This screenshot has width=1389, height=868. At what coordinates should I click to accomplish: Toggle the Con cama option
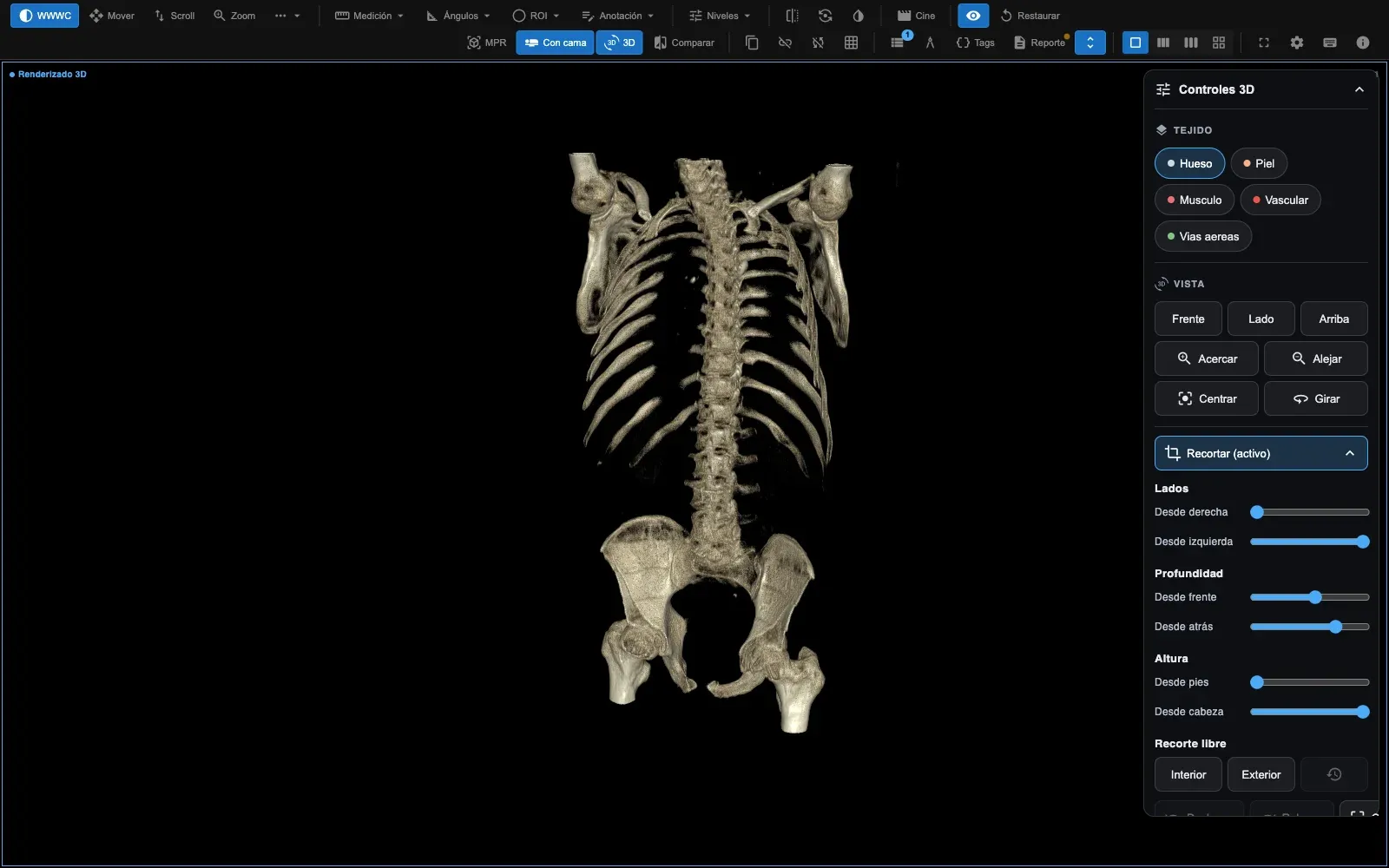click(555, 43)
